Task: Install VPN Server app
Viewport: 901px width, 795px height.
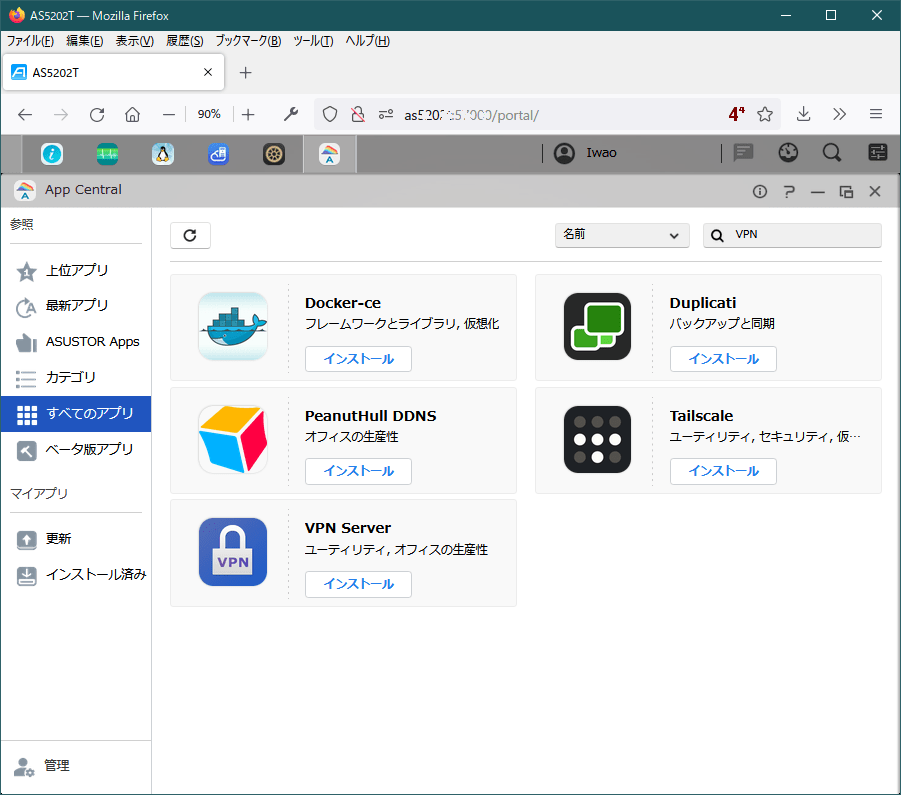Action: pos(358,584)
